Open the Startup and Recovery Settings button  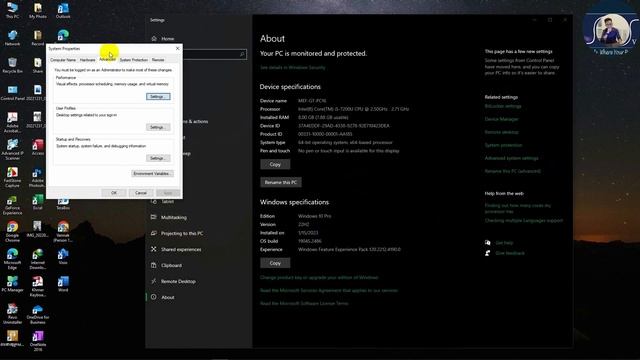158,158
